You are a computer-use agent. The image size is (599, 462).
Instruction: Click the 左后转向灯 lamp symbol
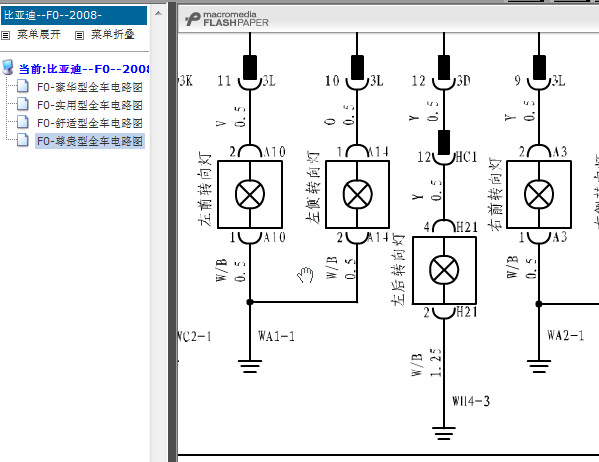tap(444, 270)
